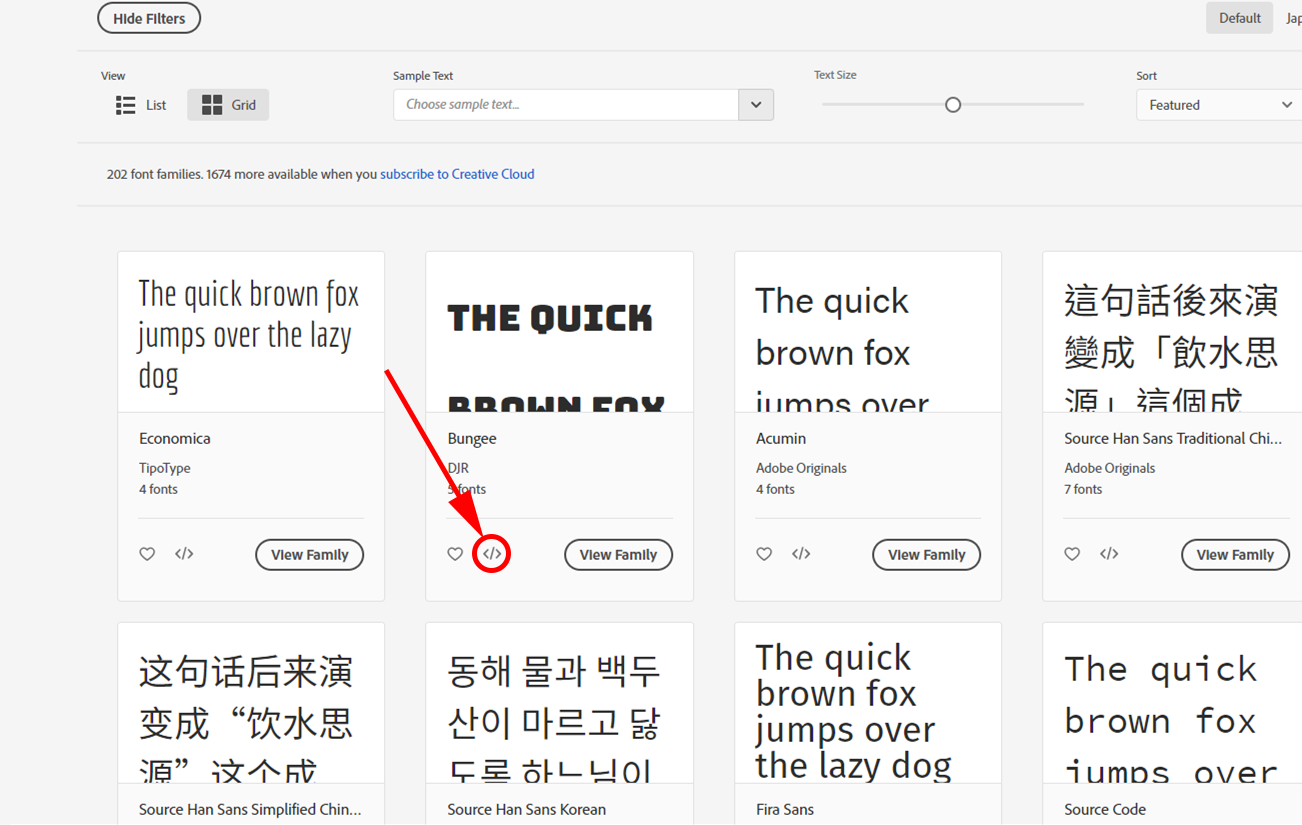The image size is (1302, 825).
Task: Click Source Han Sans Simplified Chin... name
Action: [250, 810]
